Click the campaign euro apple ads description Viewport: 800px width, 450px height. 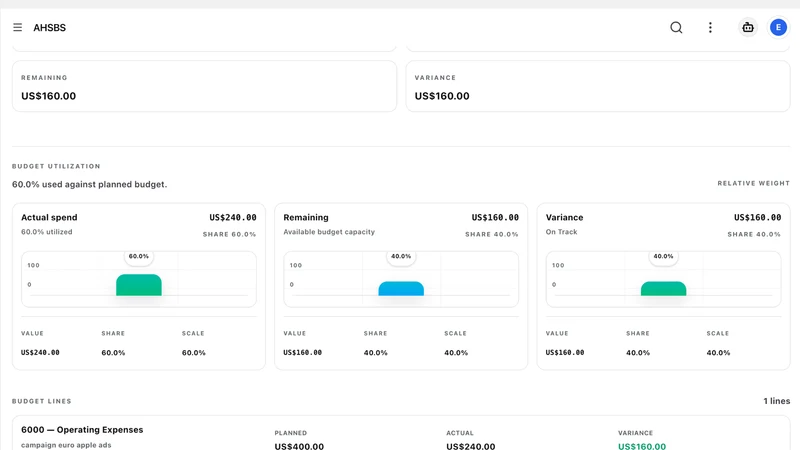pyautogui.click(x=66, y=445)
